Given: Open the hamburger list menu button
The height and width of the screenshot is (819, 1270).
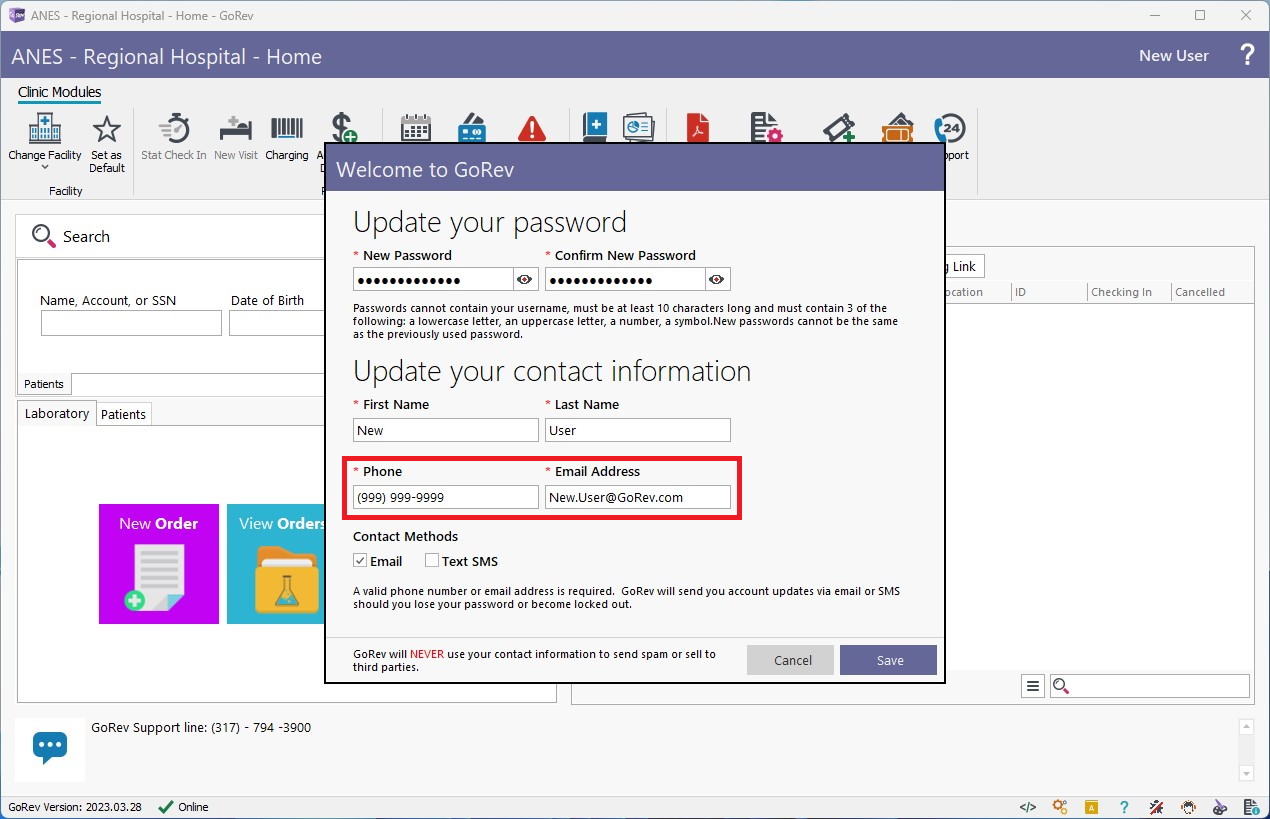Looking at the screenshot, I should (x=1033, y=686).
